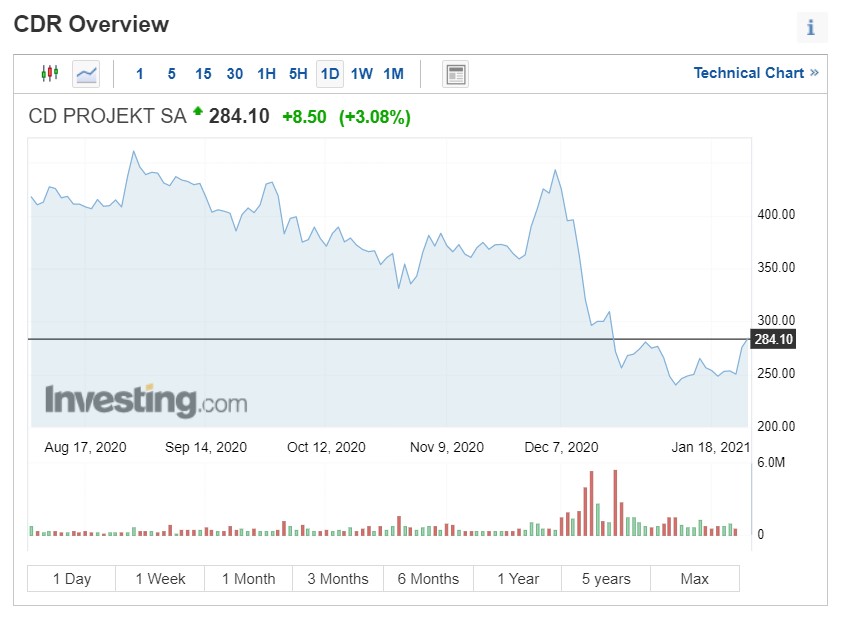Click the (+3.08%) percent change
842x628 pixels.
pos(374,117)
